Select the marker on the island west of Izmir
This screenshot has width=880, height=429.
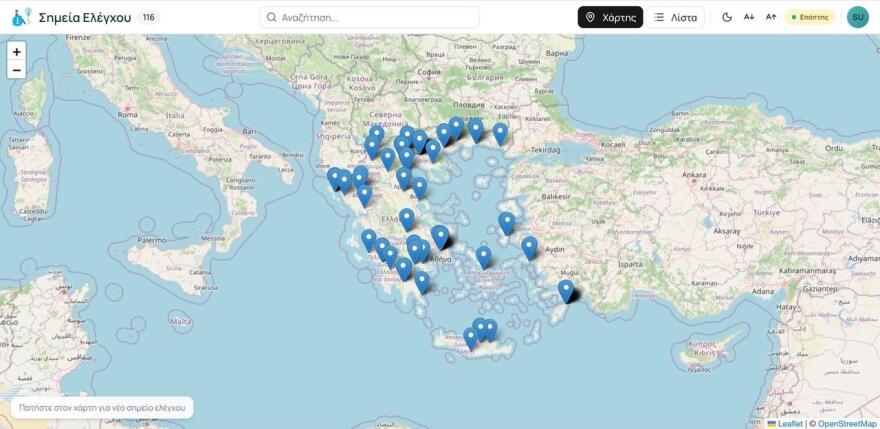pos(506,223)
